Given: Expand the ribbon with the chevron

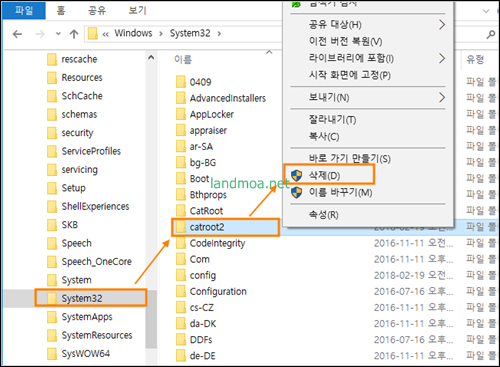Looking at the screenshot, I should pos(486,11).
